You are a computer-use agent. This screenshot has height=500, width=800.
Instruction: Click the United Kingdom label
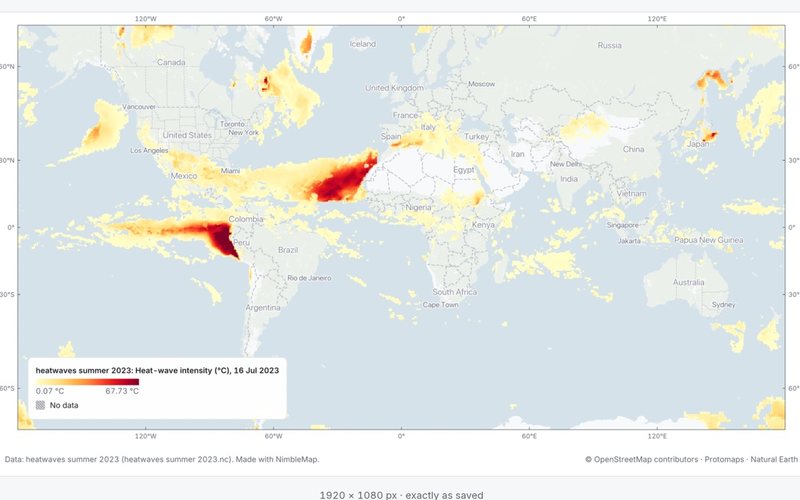coord(394,88)
